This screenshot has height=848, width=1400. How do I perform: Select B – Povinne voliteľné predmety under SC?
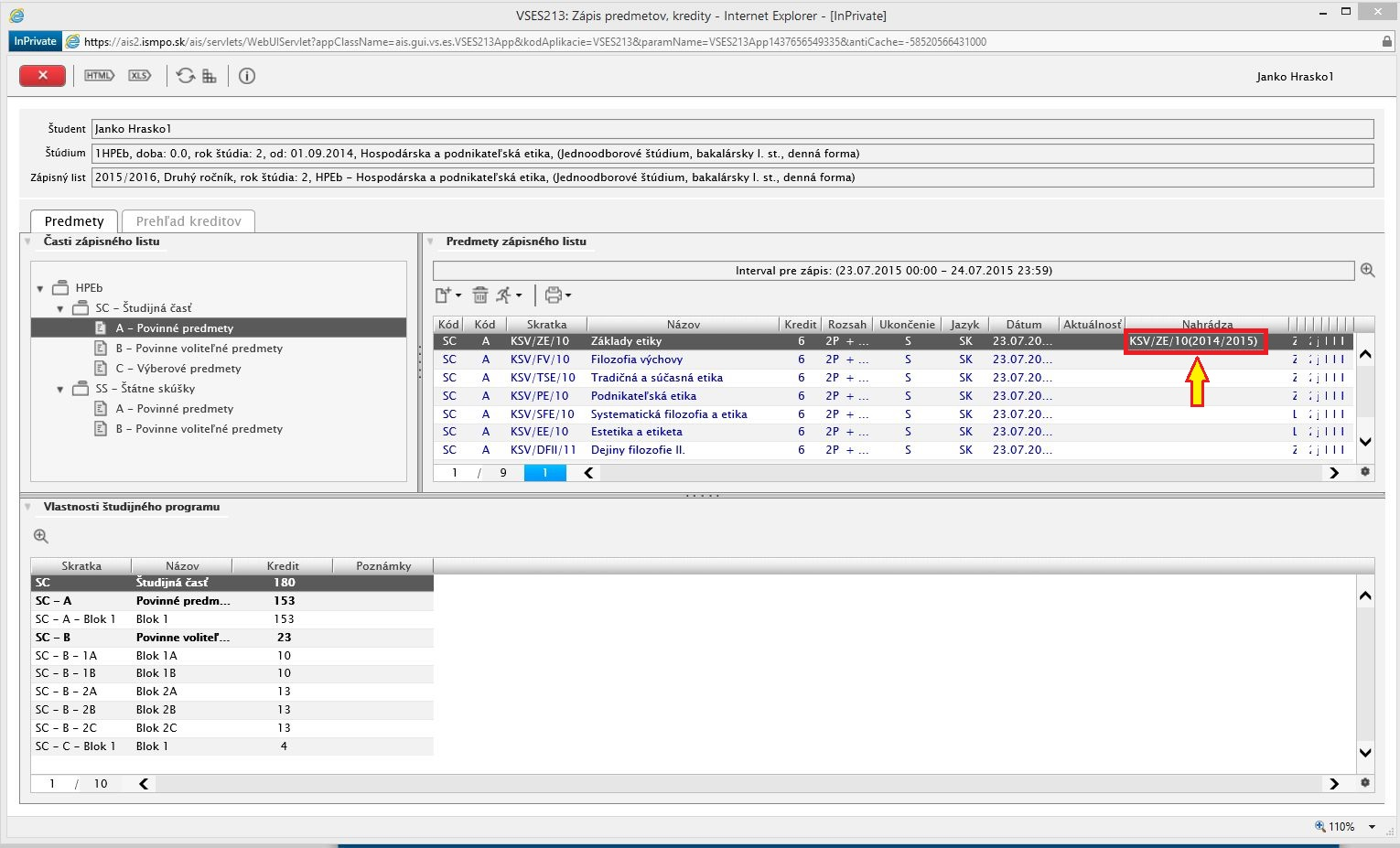coord(199,348)
